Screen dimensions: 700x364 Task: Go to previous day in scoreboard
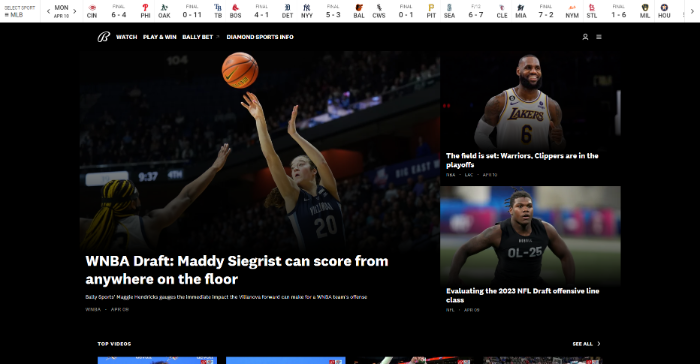pyautogui.click(x=48, y=11)
